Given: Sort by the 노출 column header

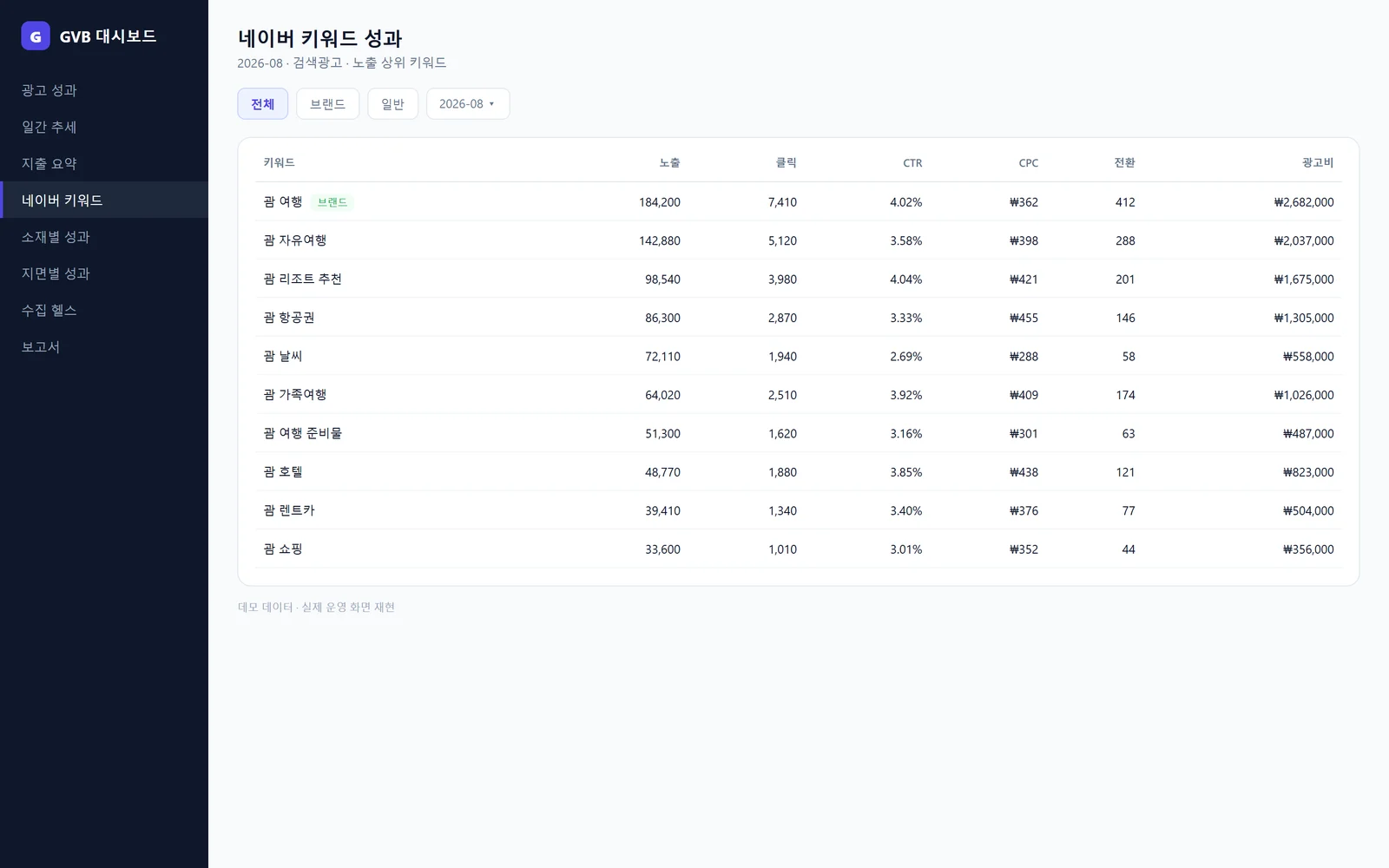Looking at the screenshot, I should tap(669, 162).
